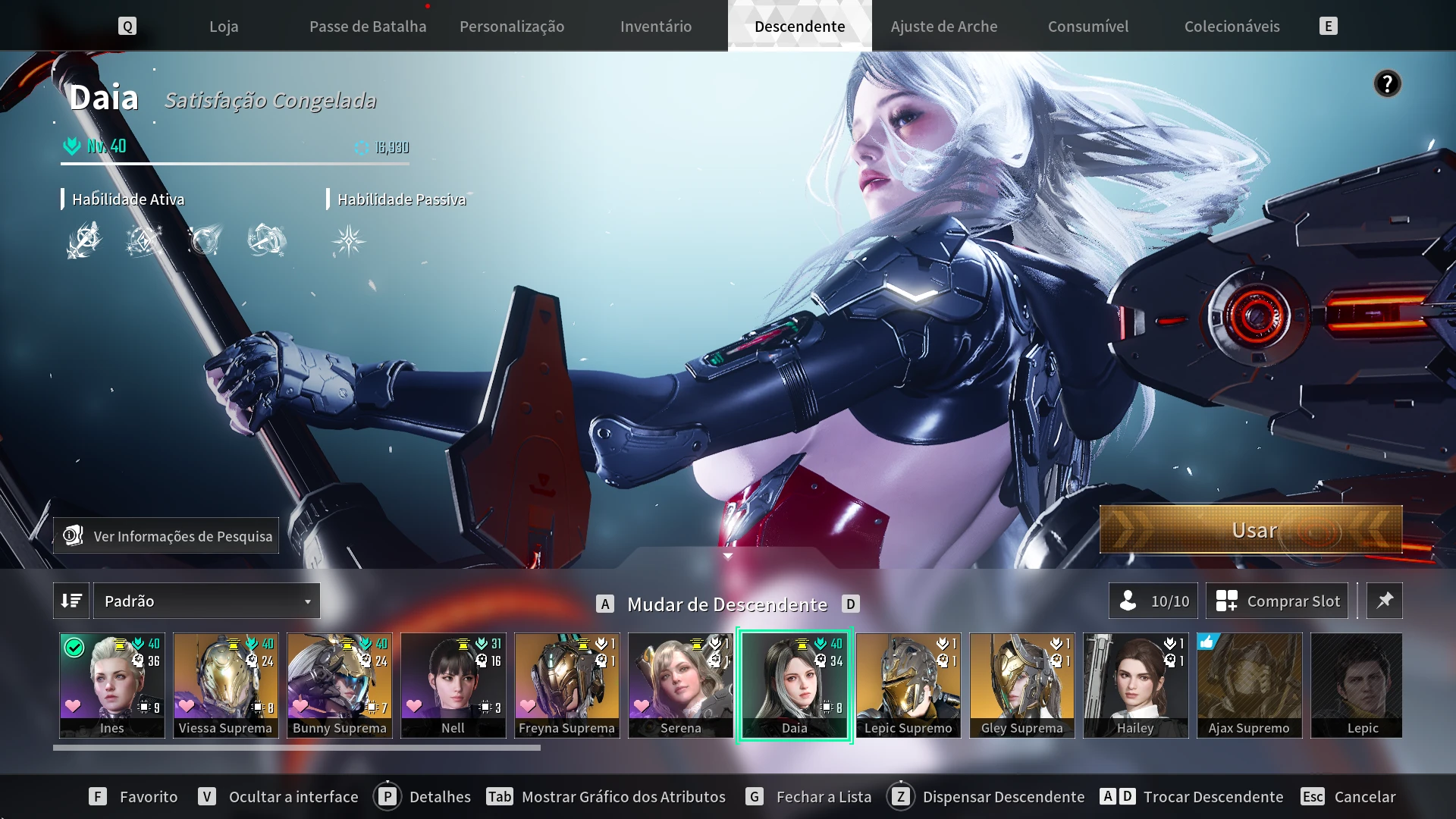1456x819 pixels.
Task: Click the favorite heart on Ines card
Action: [73, 706]
